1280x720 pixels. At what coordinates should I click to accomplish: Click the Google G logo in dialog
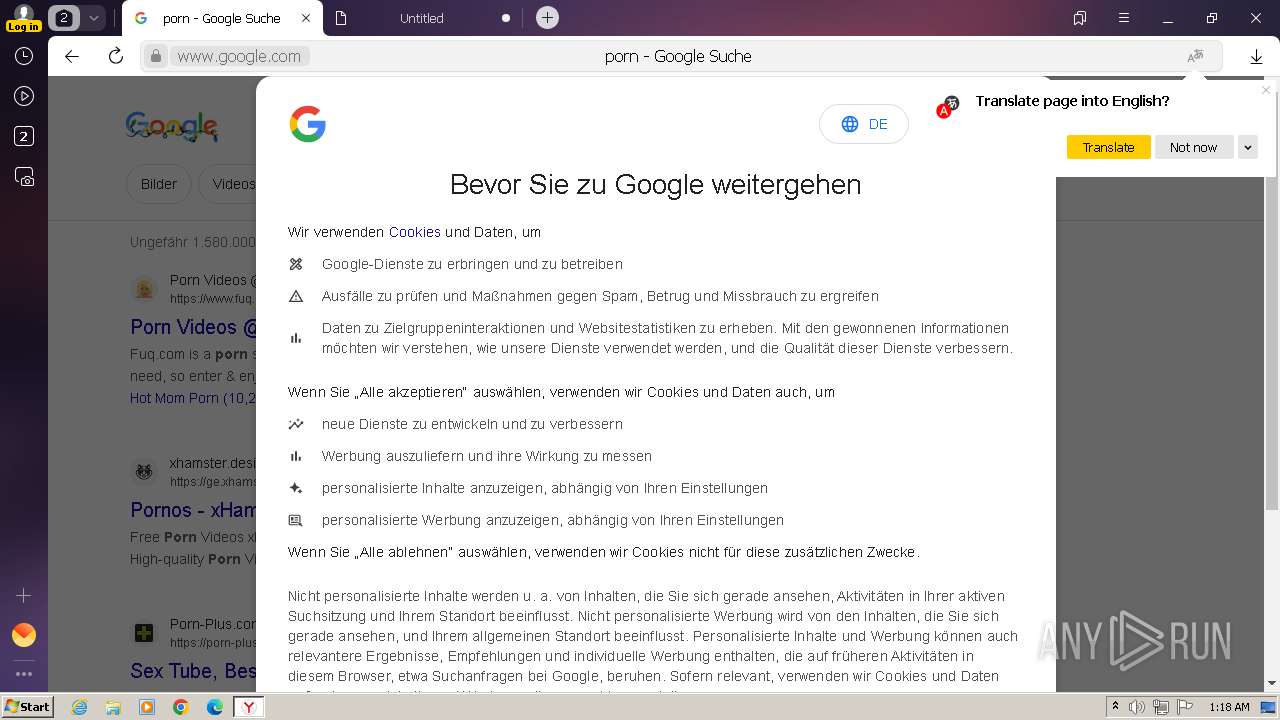pos(307,124)
